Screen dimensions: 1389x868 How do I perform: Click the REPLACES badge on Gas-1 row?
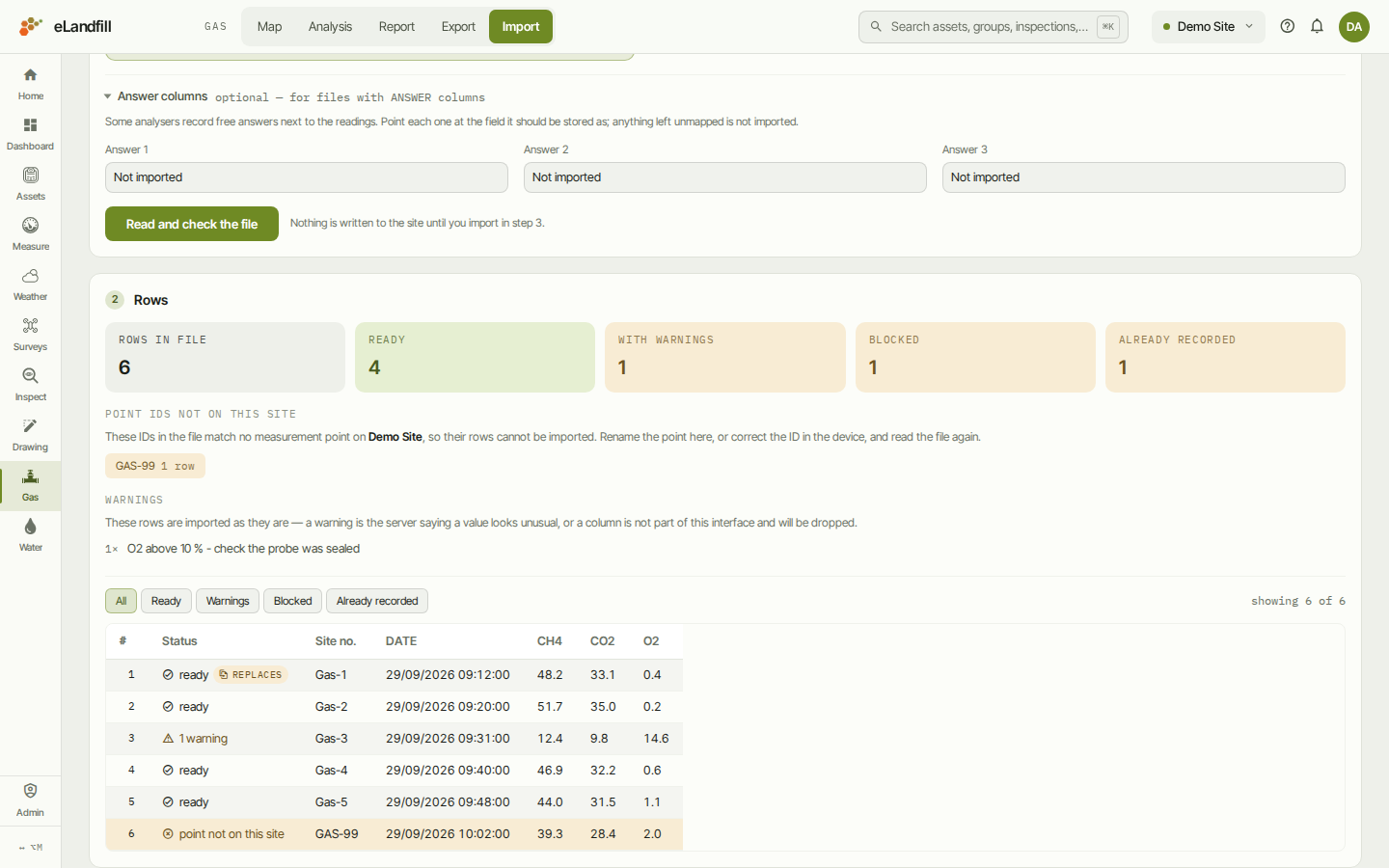pyautogui.click(x=251, y=675)
